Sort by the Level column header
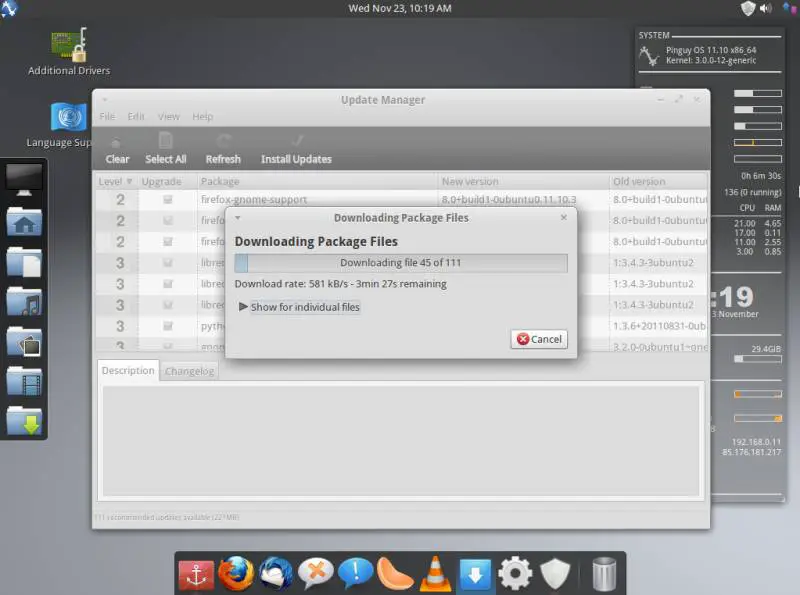800x595 pixels. (115, 182)
